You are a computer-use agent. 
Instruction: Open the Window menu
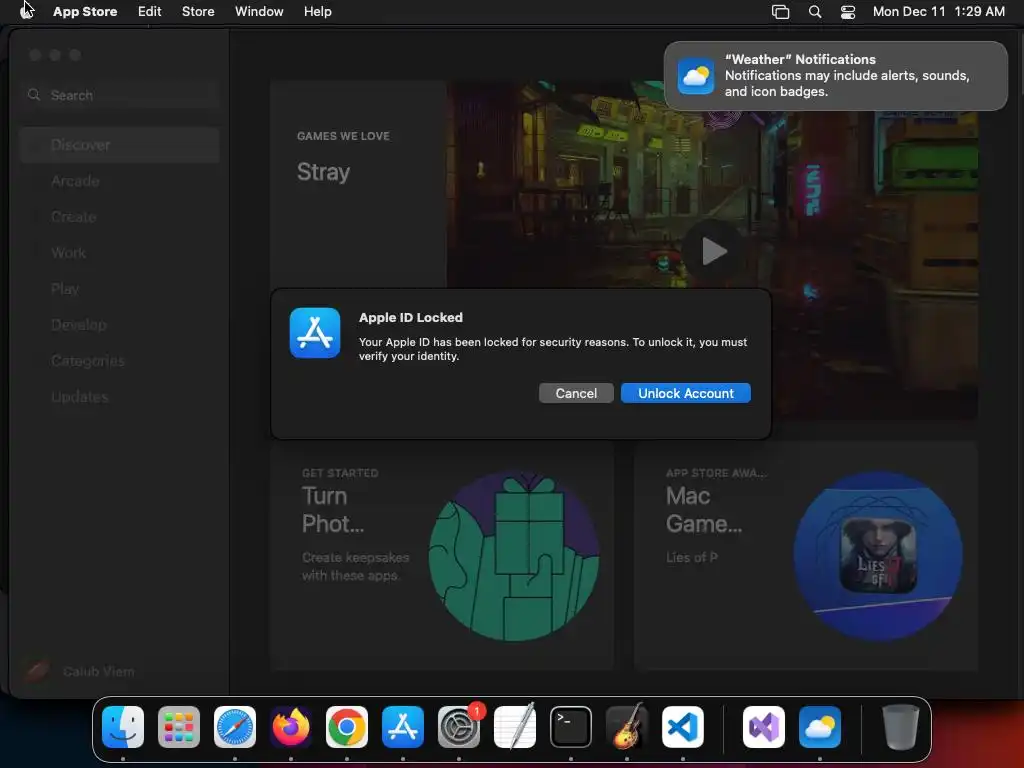(x=259, y=11)
